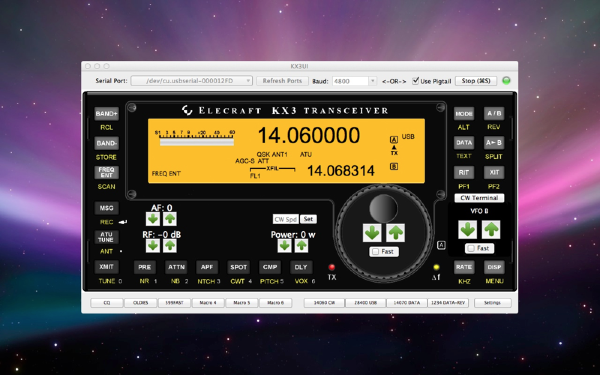
Task: Raise RF gain using the up arrow
Action: pos(170,246)
